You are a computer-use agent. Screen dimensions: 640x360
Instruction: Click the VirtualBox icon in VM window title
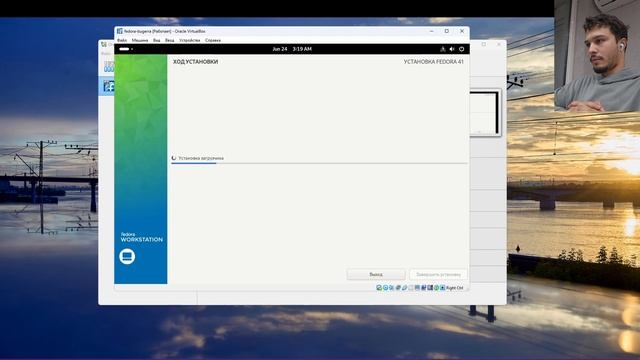tap(120, 31)
